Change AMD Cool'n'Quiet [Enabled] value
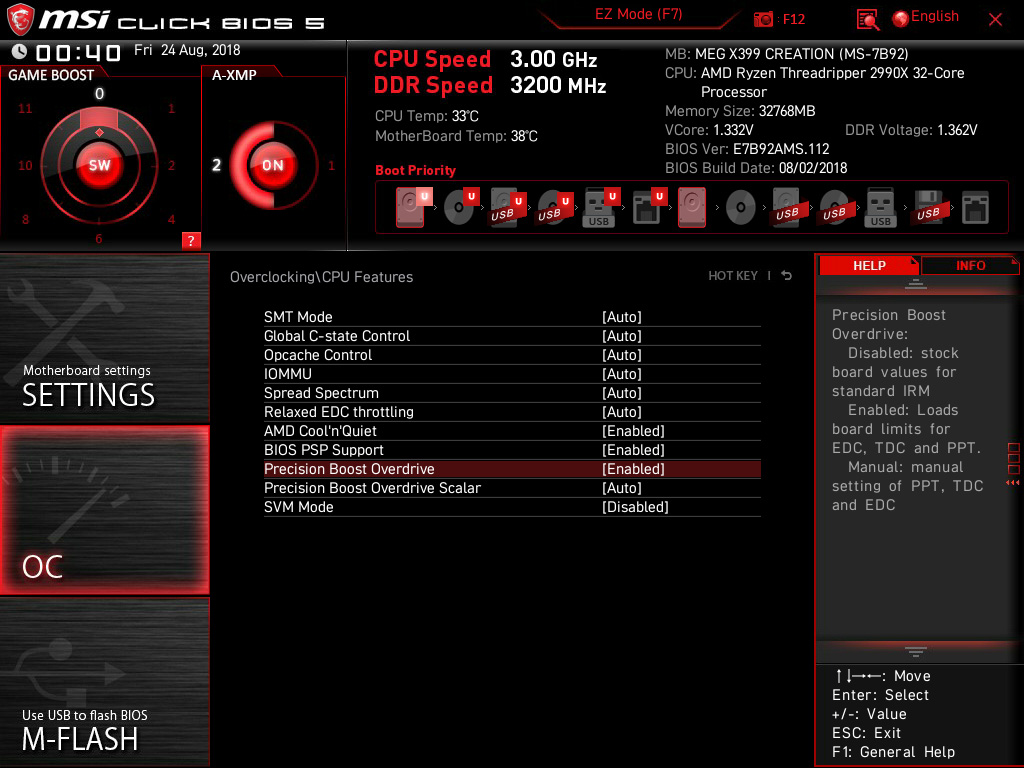This screenshot has height=768, width=1024. point(633,431)
